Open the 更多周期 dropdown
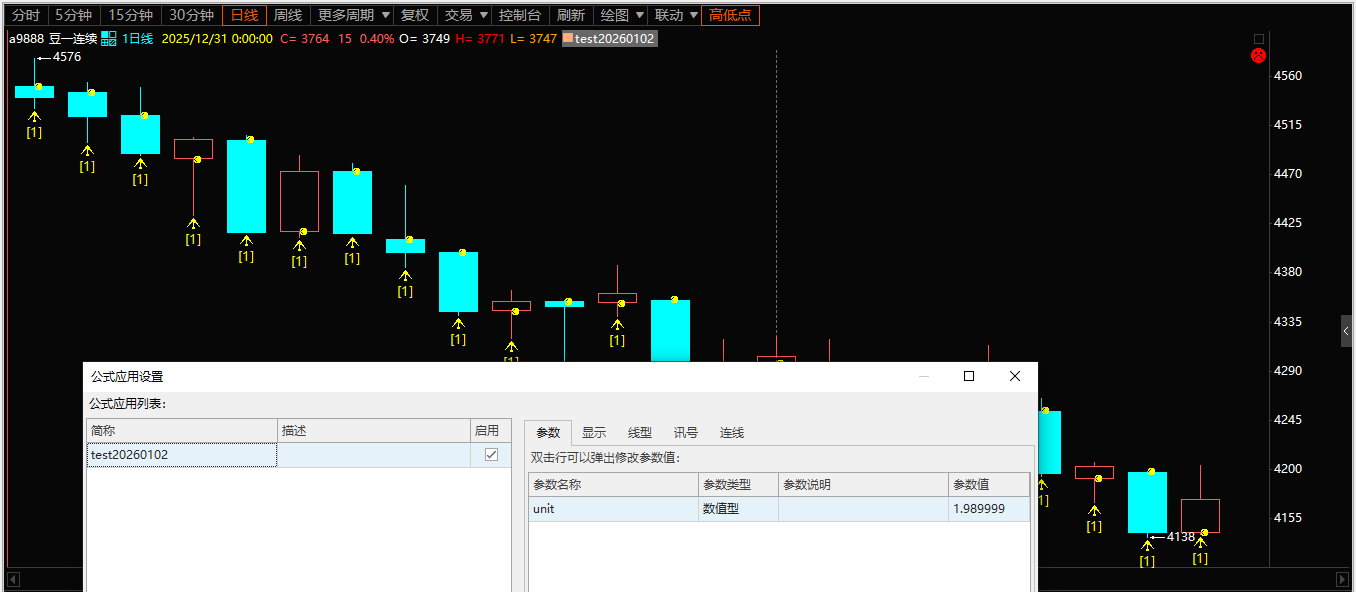1356x592 pixels. [354, 15]
